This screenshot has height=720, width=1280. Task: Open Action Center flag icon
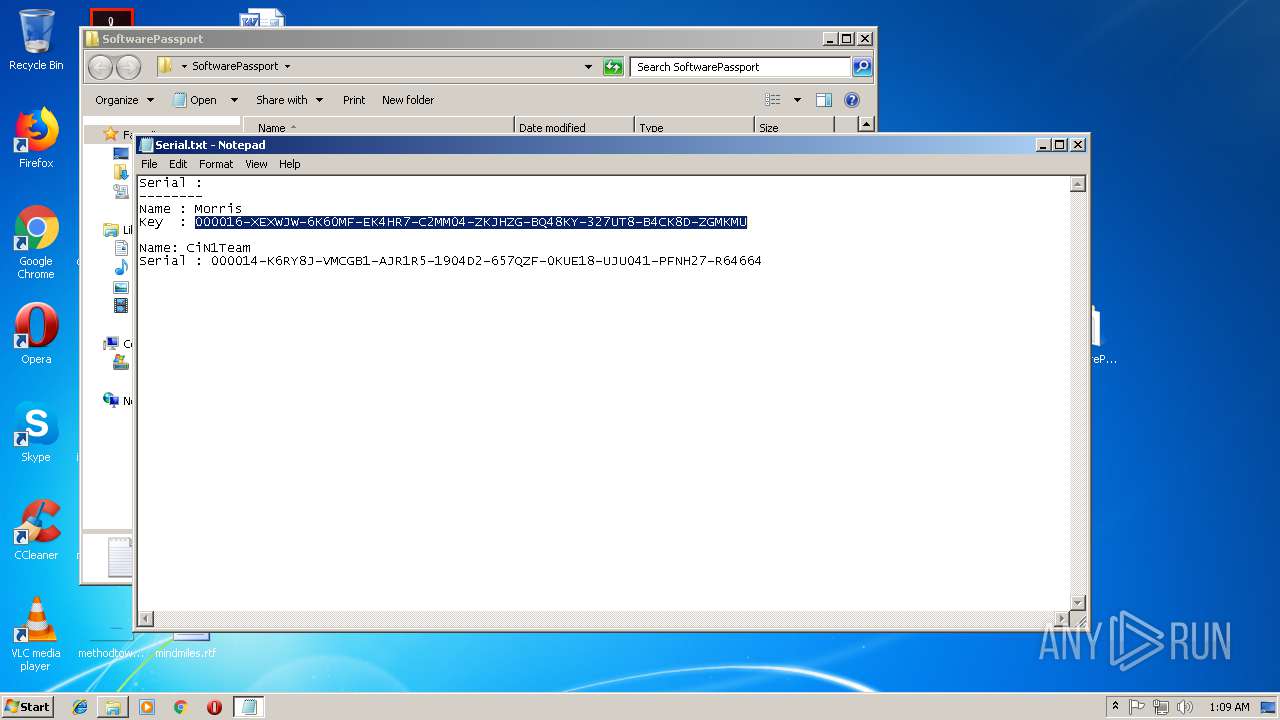coord(1137,707)
